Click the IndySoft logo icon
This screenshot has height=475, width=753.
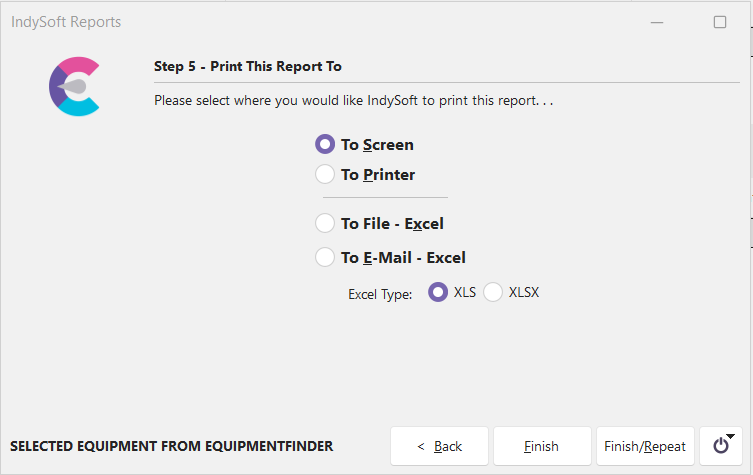pos(74,86)
